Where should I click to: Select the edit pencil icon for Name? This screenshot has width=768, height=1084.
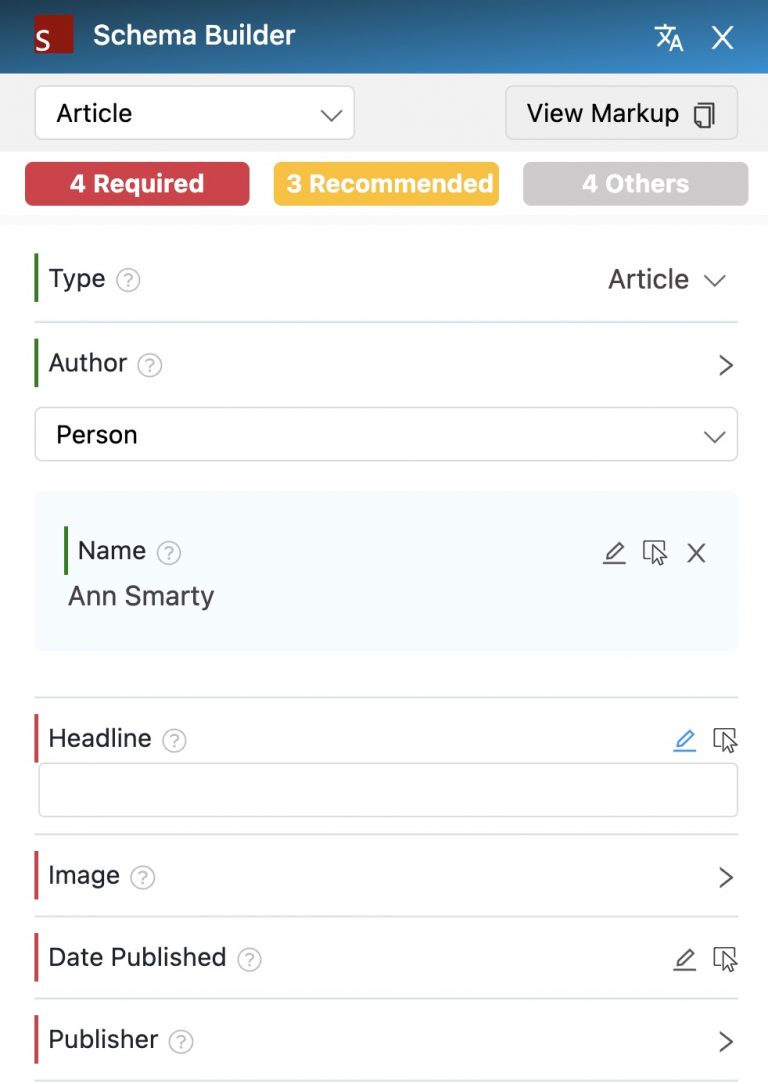pos(614,552)
